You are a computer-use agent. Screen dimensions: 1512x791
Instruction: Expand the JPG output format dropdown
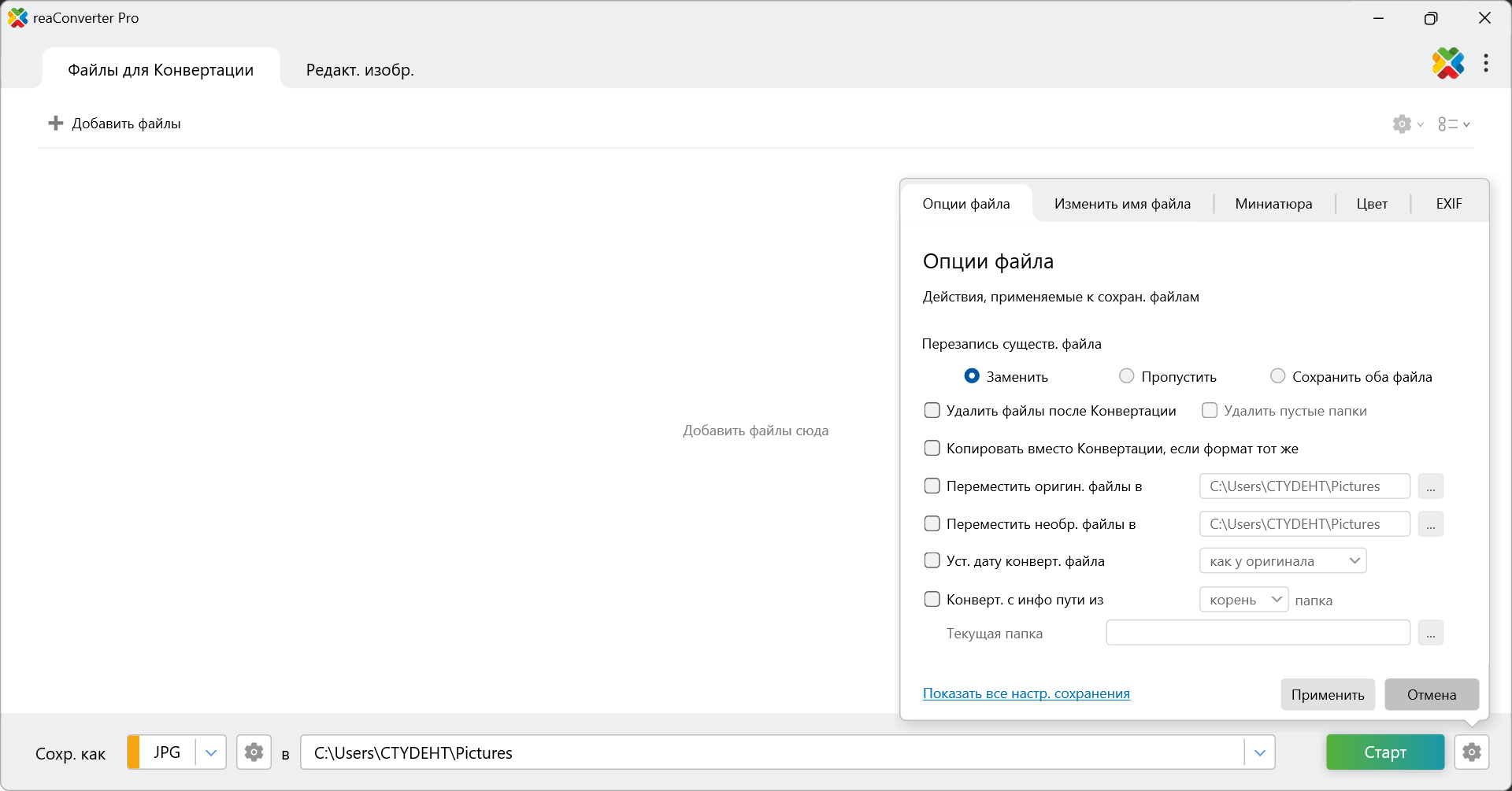click(210, 752)
